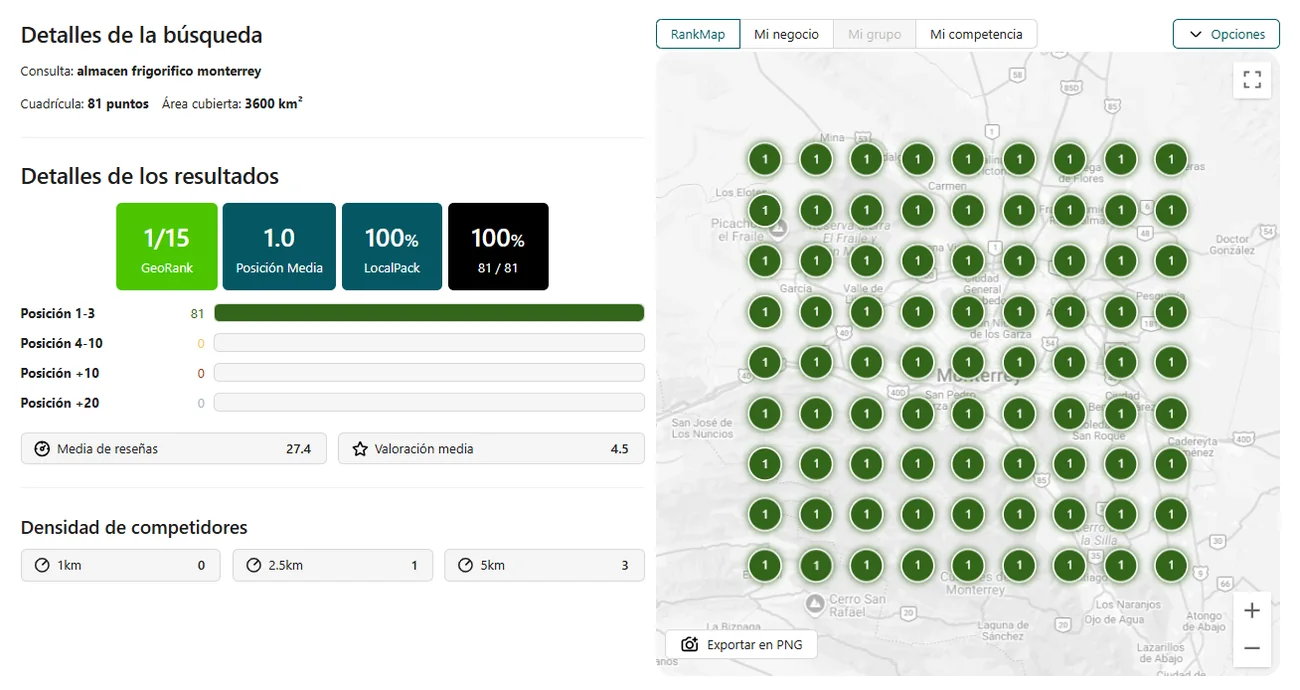Viewport: 1300px width, 690px height.
Task: Zoom in using the plus map button
Action: 1252,610
